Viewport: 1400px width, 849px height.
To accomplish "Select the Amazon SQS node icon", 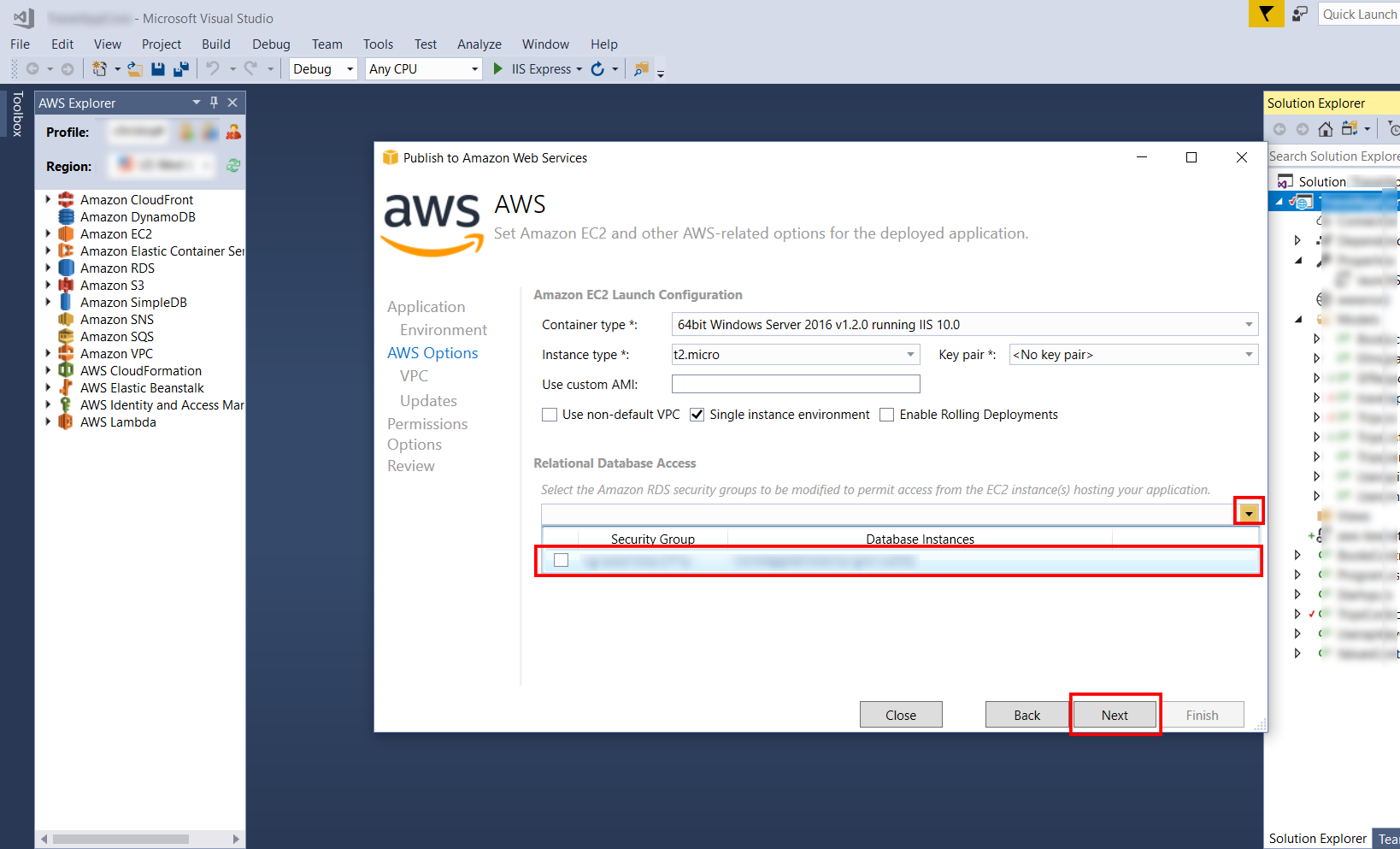I will 66,337.
